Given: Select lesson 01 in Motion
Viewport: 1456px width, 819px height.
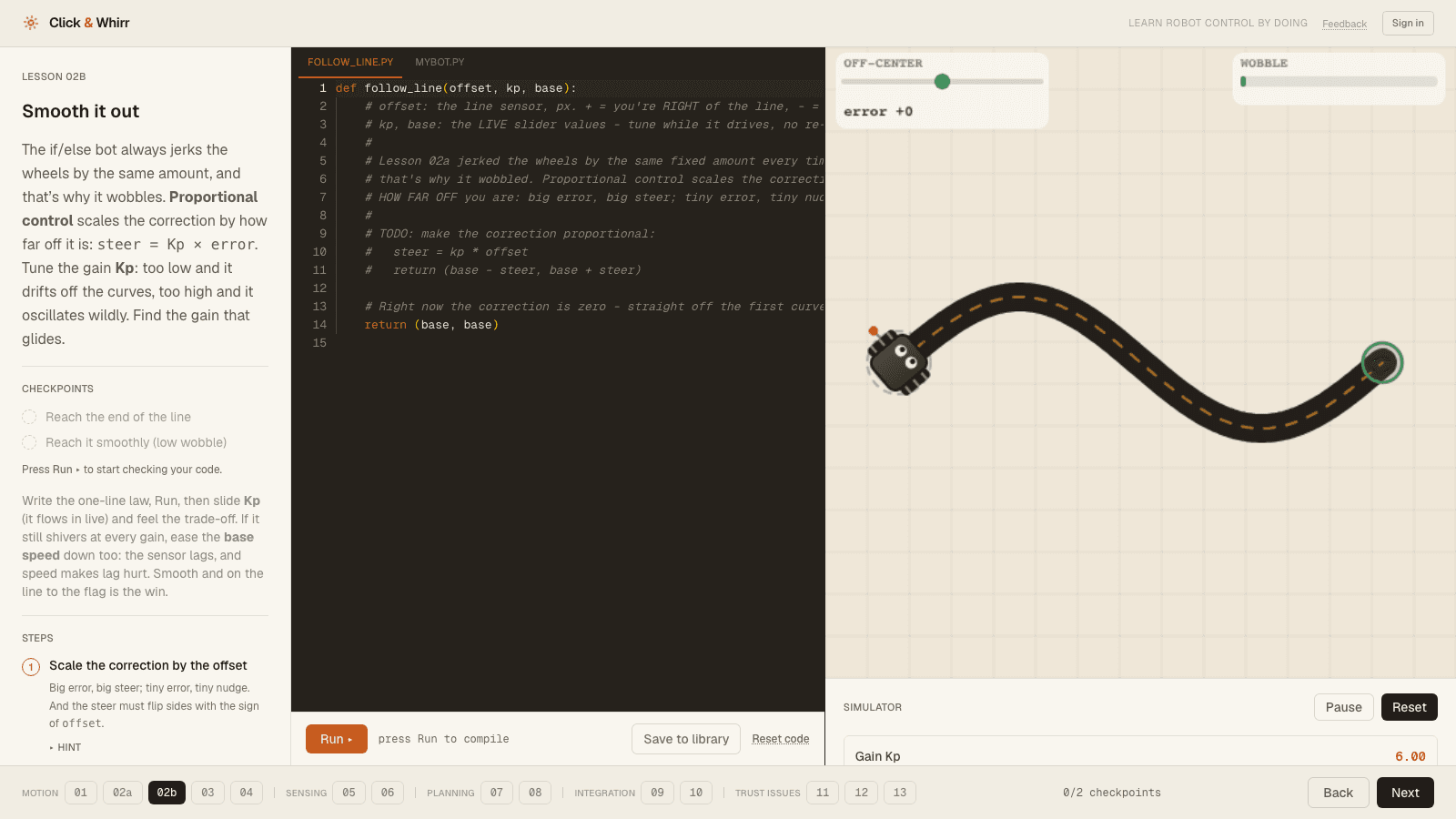Looking at the screenshot, I should pos(81,793).
